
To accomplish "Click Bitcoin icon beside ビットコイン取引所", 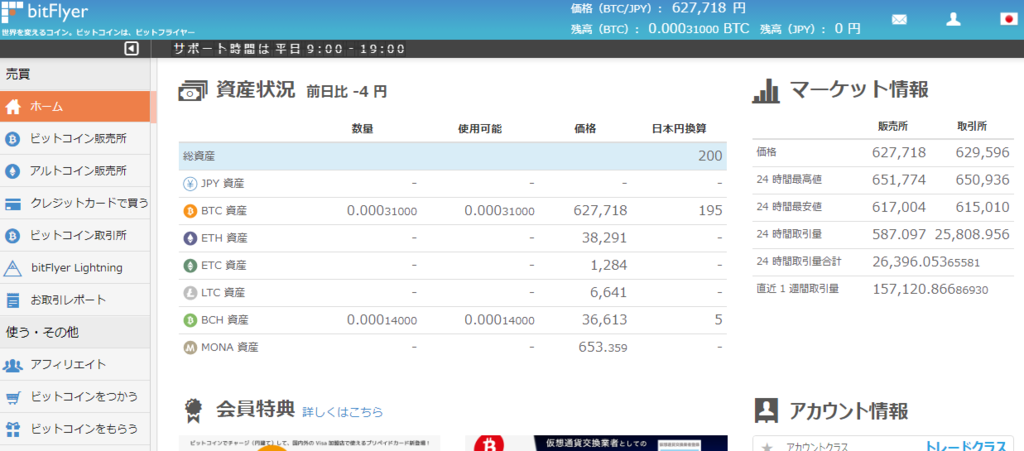I will click(x=12, y=236).
